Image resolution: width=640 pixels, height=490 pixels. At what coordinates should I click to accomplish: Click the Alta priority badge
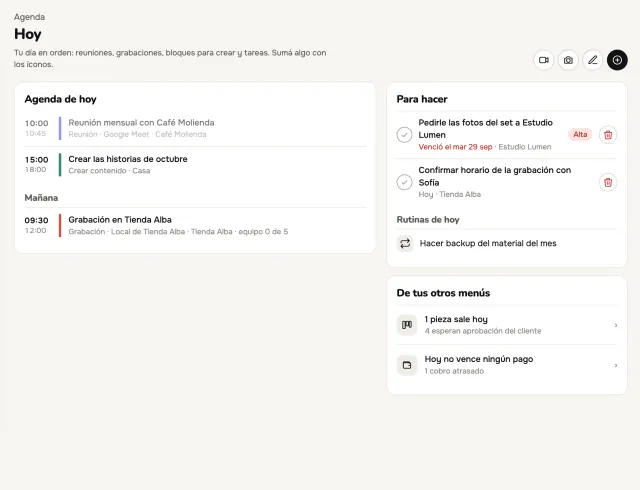pyautogui.click(x=580, y=134)
